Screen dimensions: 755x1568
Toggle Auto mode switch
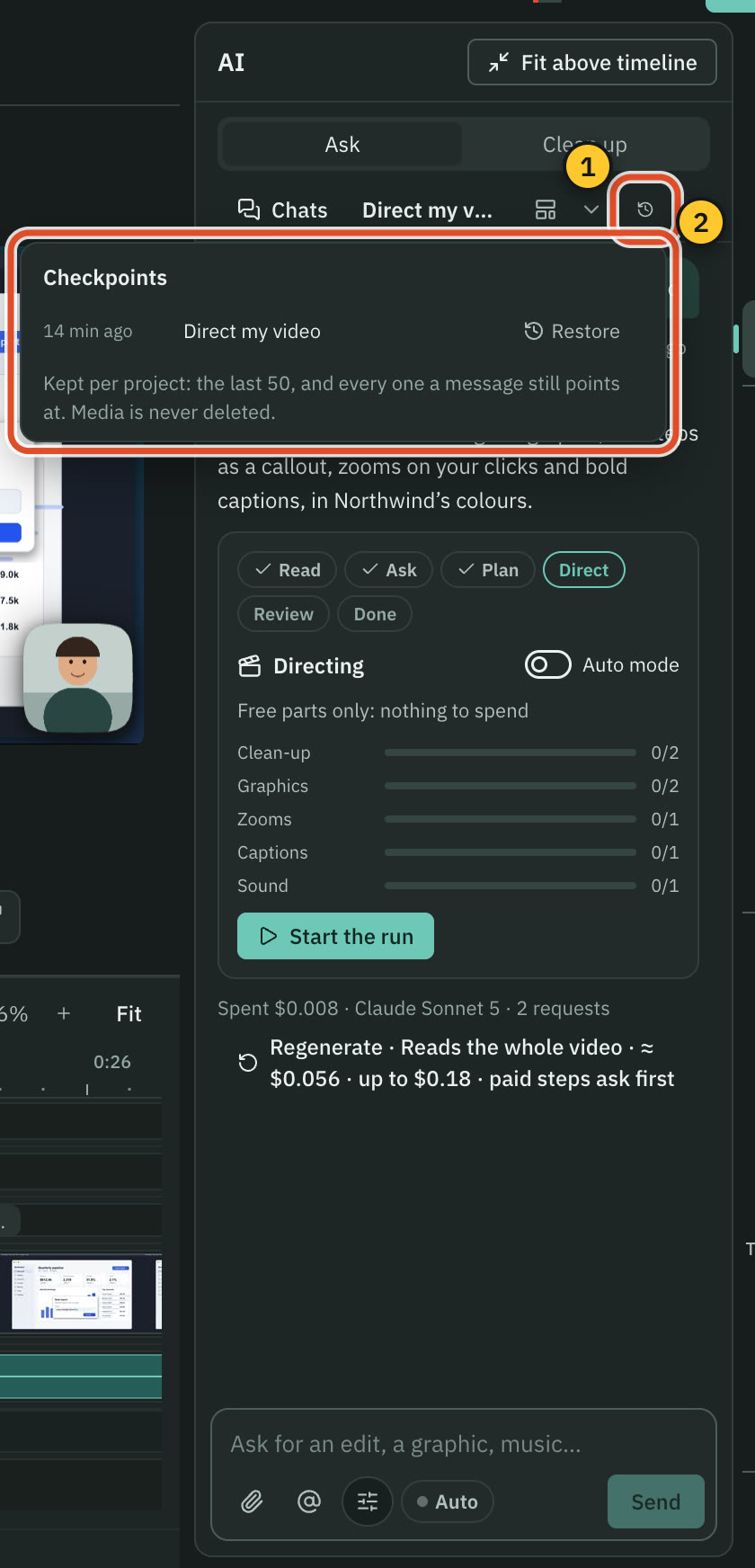548,665
